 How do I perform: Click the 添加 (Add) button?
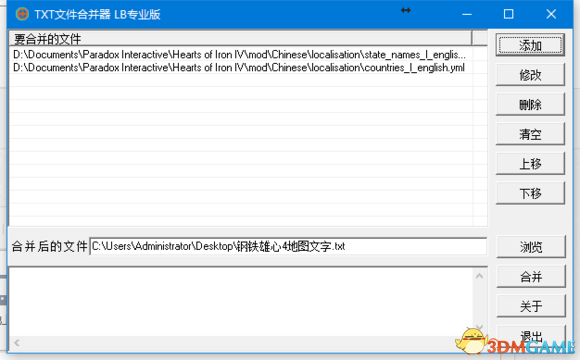(530, 45)
